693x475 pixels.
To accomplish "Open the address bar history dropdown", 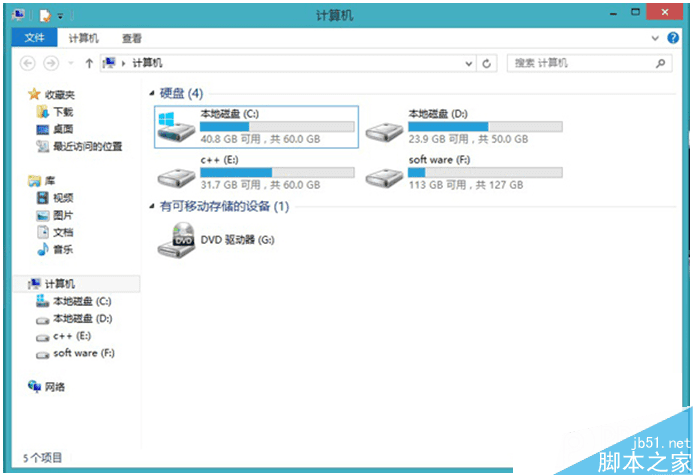I will pos(468,64).
